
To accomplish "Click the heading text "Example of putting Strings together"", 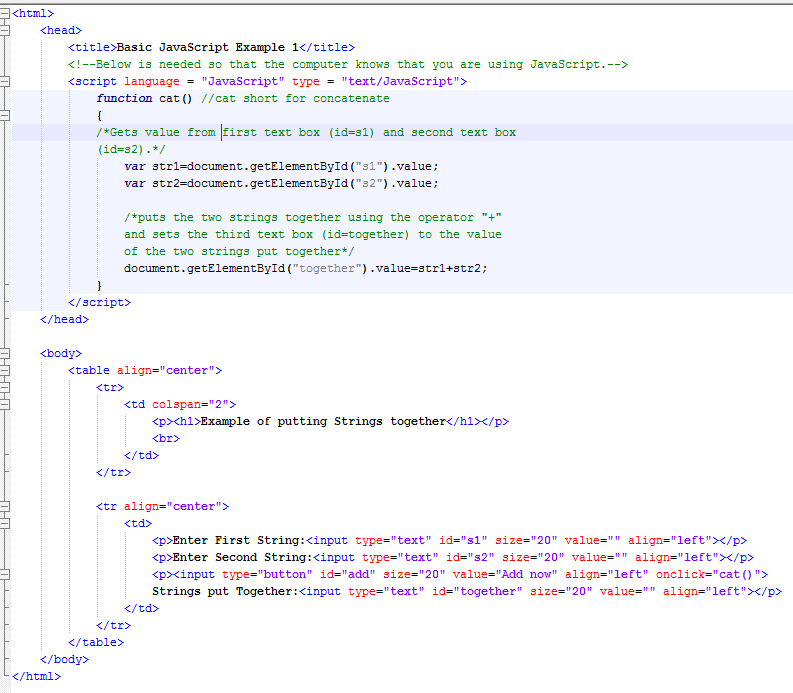I will pyautogui.click(x=323, y=421).
